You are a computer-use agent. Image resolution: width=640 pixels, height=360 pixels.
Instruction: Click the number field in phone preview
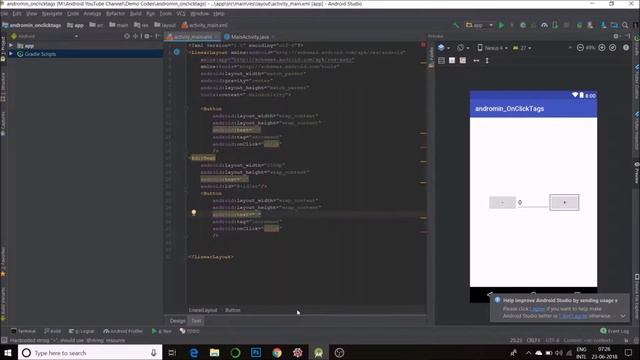pyautogui.click(x=533, y=202)
